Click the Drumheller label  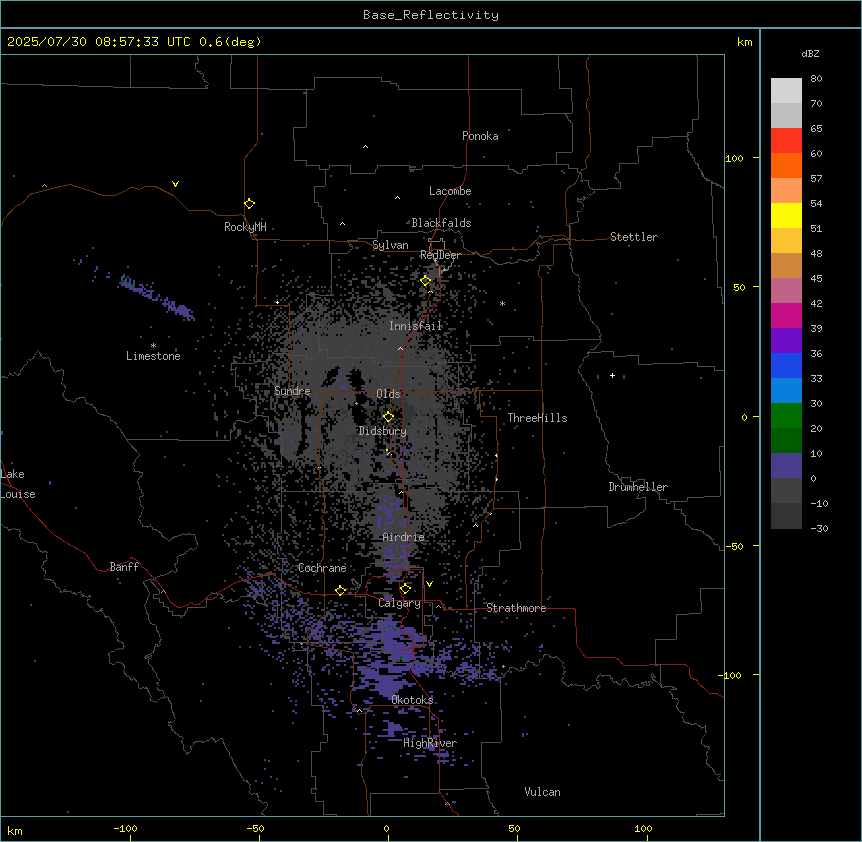tap(638, 487)
